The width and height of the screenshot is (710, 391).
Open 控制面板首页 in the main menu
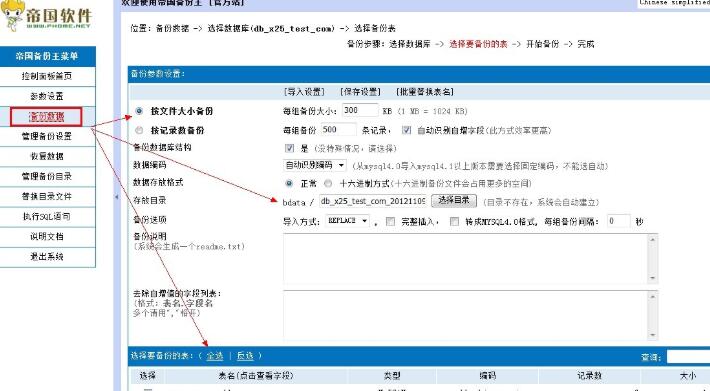point(47,76)
